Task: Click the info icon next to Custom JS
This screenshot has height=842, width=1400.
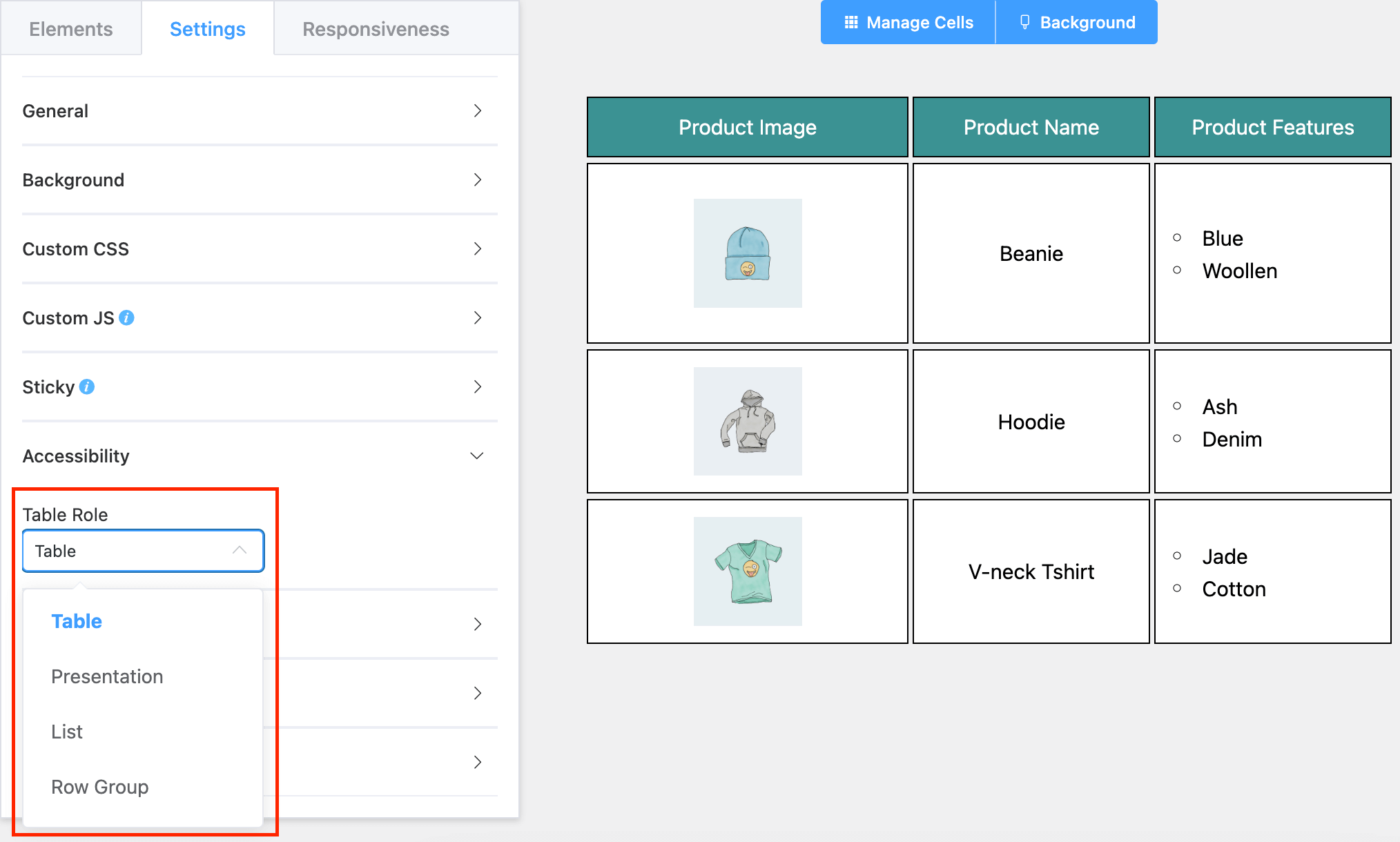Action: pos(126,318)
